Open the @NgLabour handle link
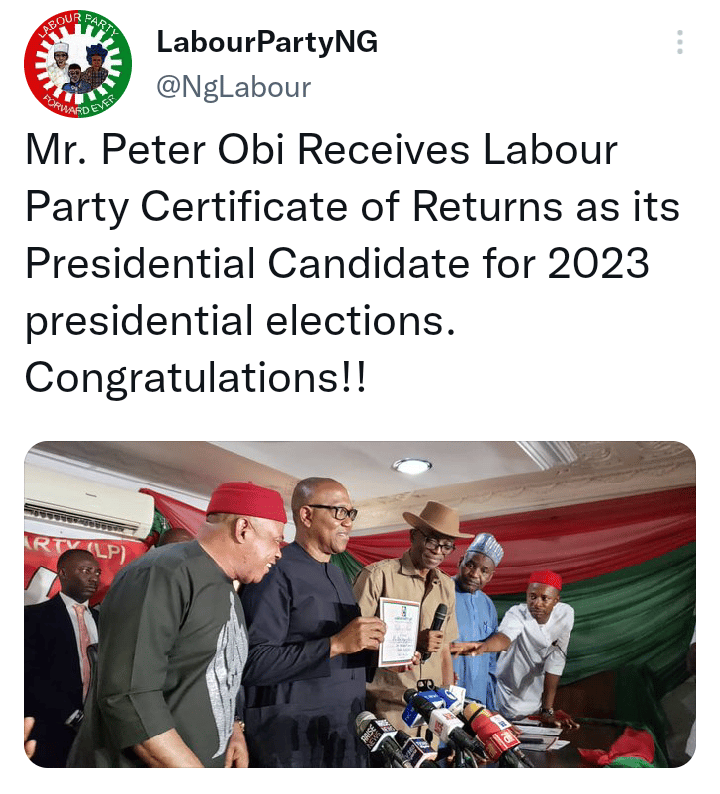 tap(233, 88)
